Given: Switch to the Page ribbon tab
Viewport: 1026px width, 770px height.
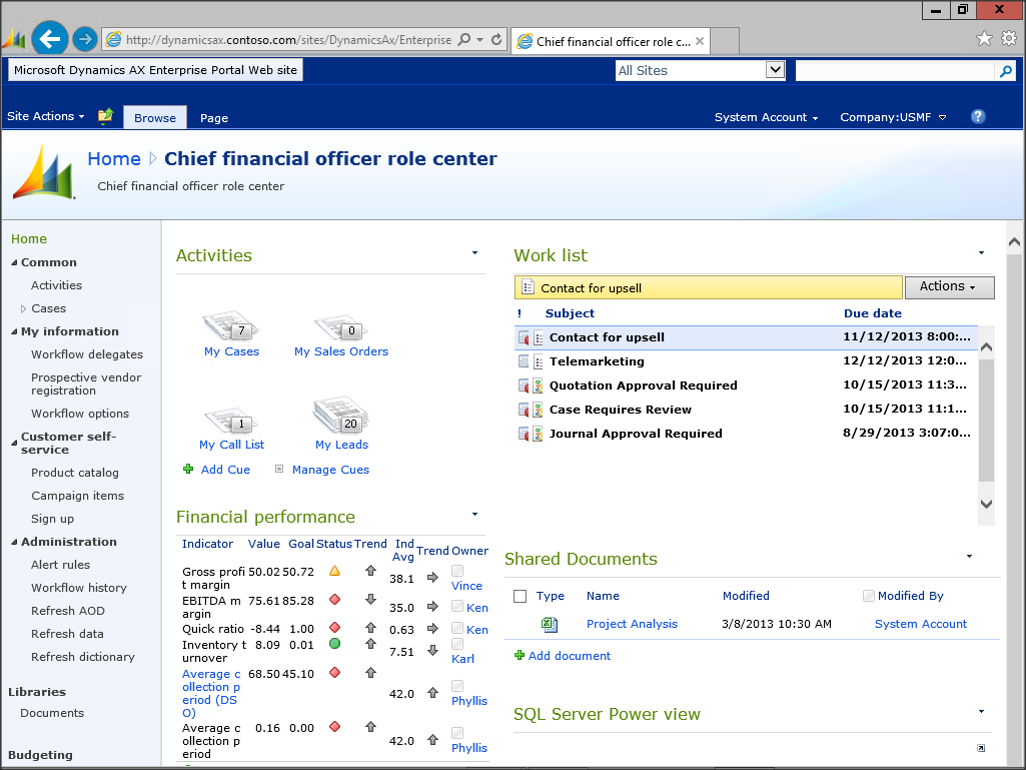Looking at the screenshot, I should pyautogui.click(x=214, y=117).
